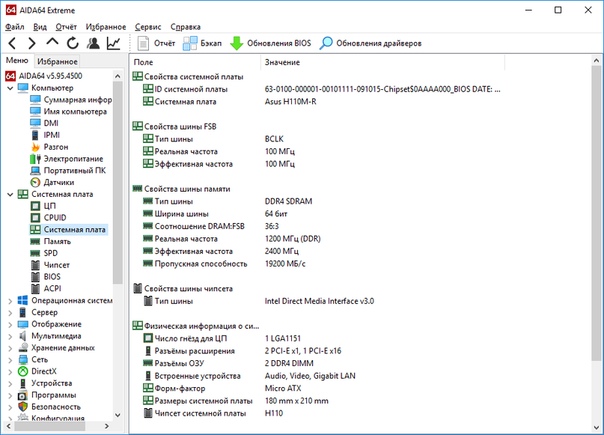This screenshot has width=604, height=435.
Task: Open the user profile toolbar icon
Action: point(93,43)
